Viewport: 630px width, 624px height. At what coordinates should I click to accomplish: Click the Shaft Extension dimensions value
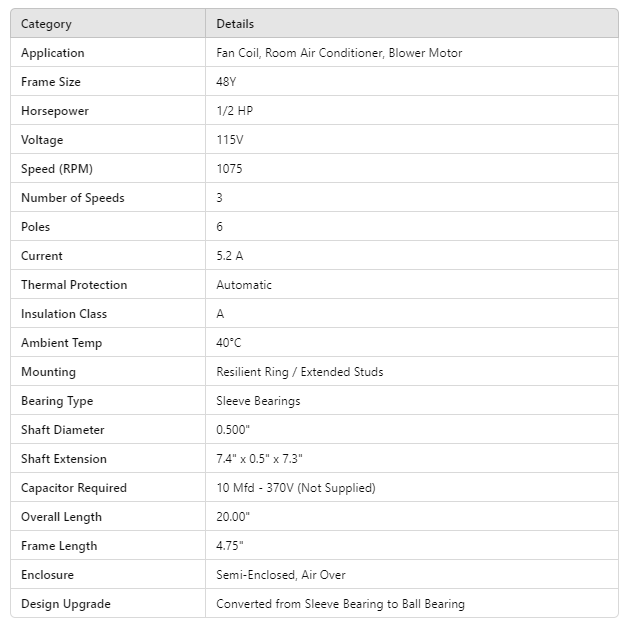259,459
